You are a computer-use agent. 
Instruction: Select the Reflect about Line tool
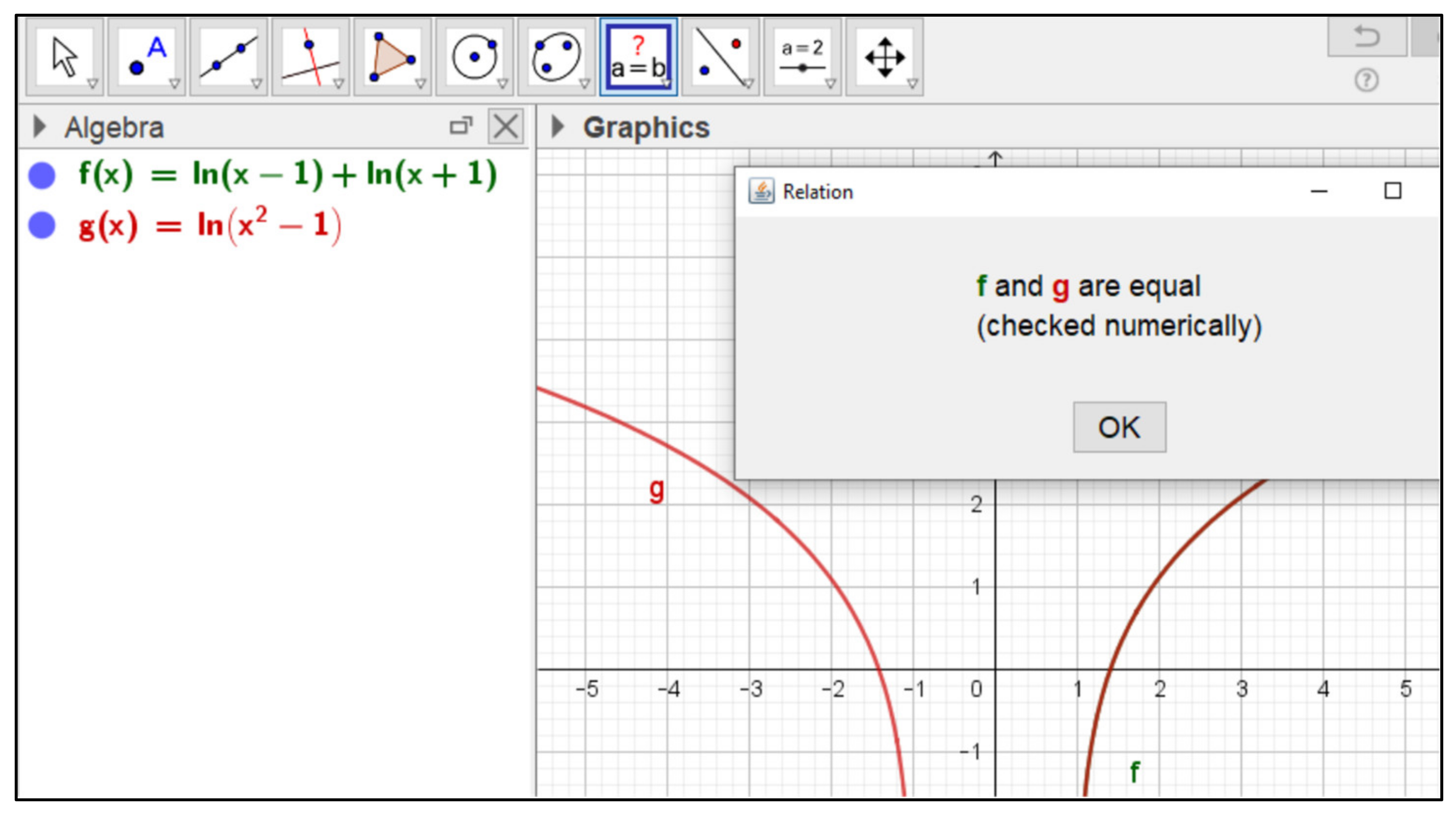click(x=720, y=57)
